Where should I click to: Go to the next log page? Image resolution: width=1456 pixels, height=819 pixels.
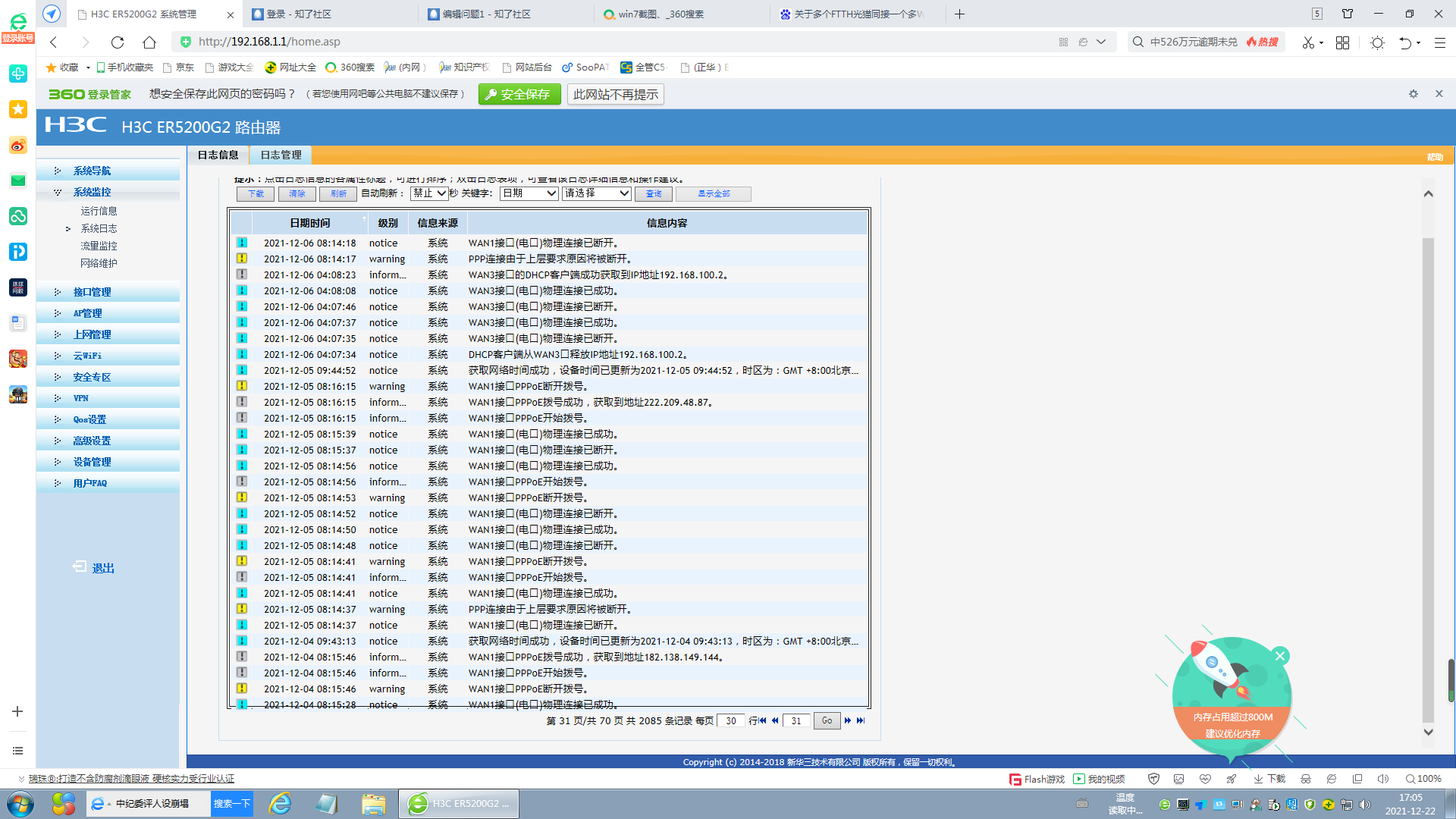pyautogui.click(x=848, y=721)
